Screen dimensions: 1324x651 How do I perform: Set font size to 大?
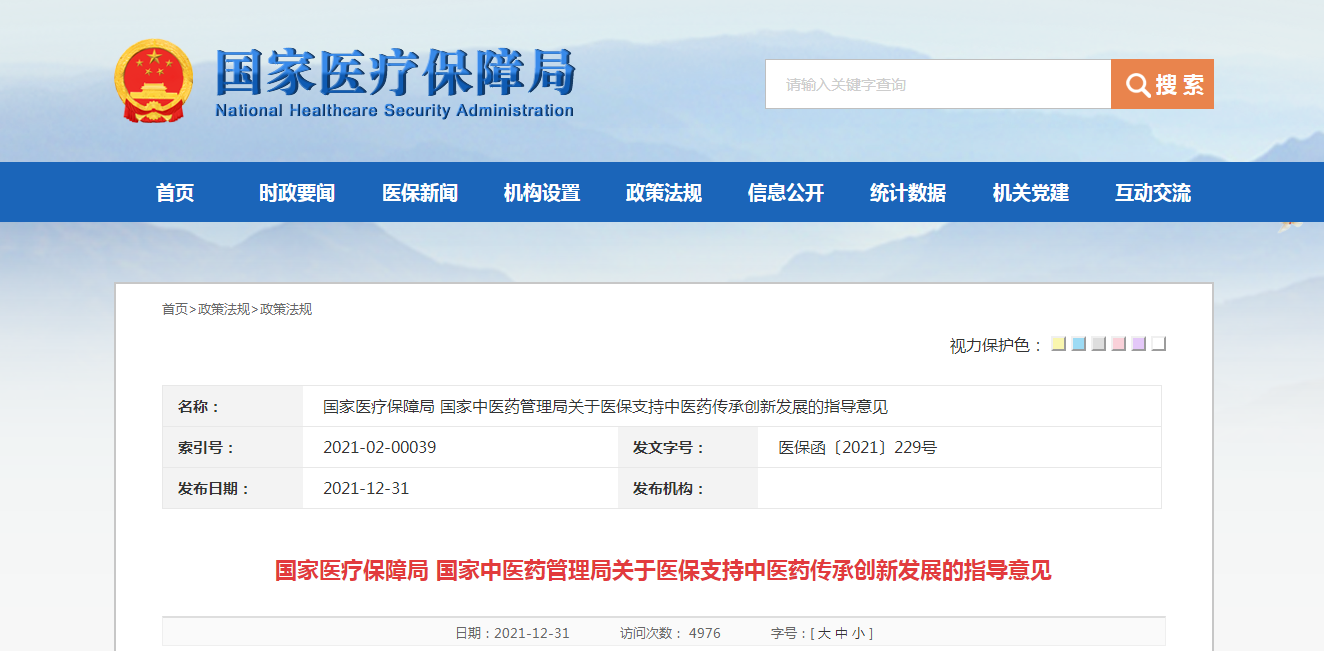[x=824, y=633]
